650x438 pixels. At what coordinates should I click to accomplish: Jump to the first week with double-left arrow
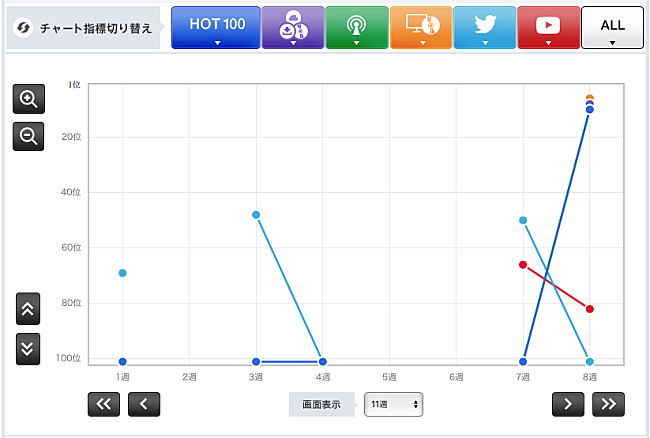tap(103, 404)
